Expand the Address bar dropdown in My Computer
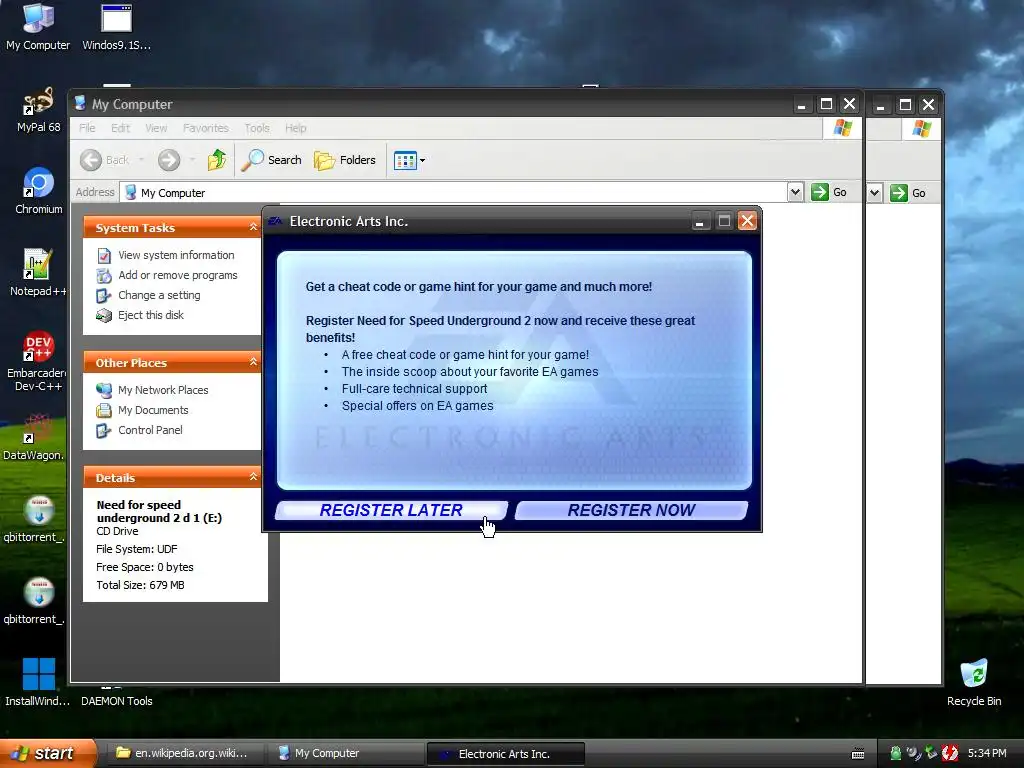1024x768 pixels. pos(795,193)
